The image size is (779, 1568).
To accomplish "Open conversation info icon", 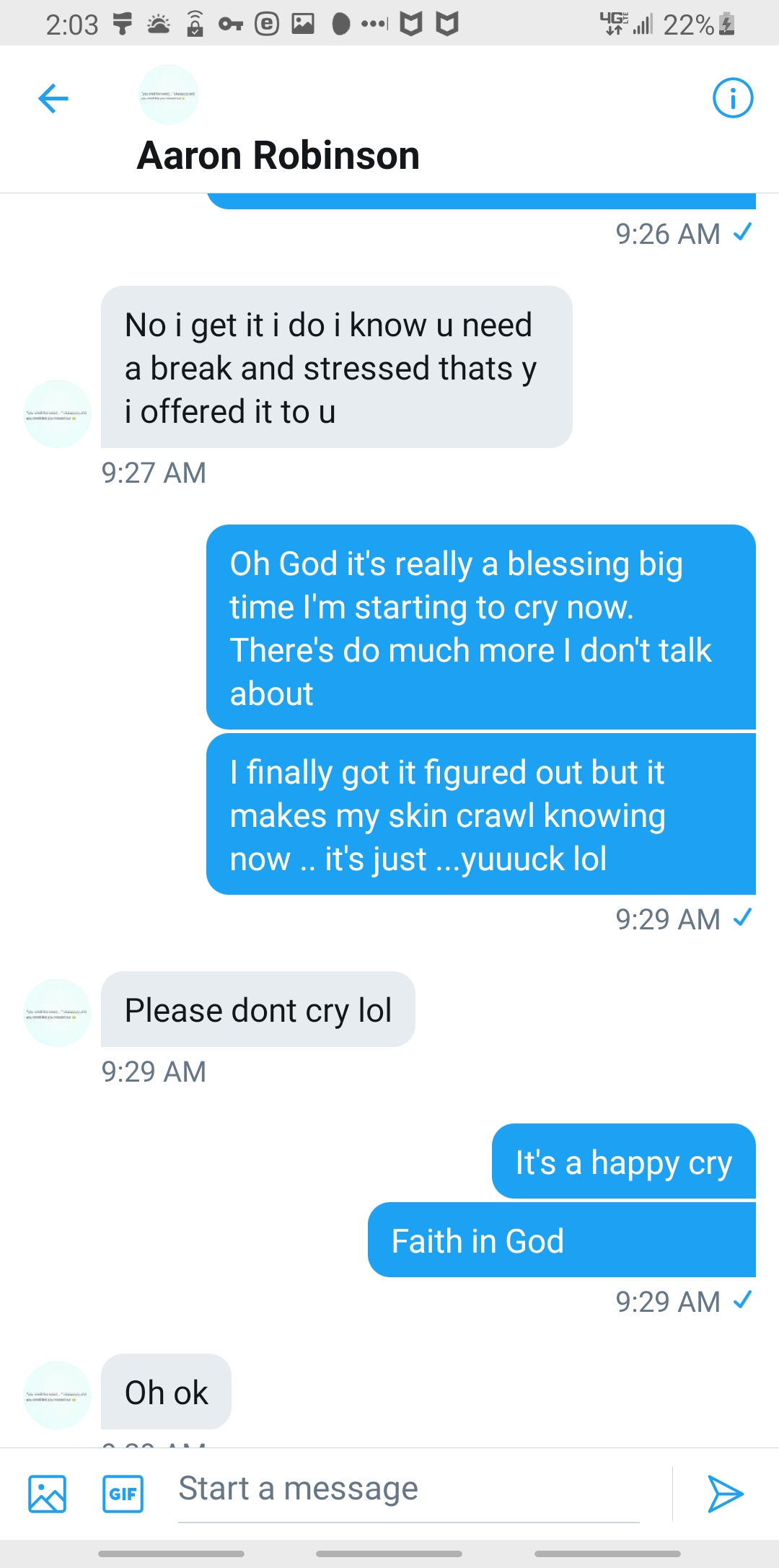I will (732, 98).
